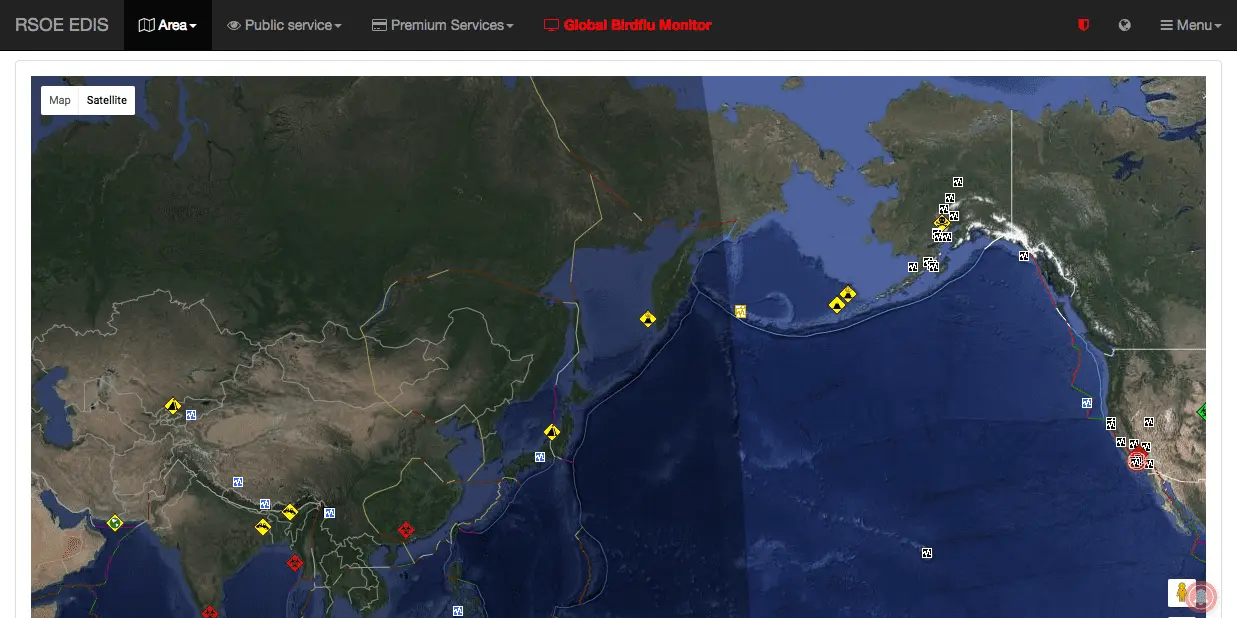The height and width of the screenshot is (618, 1237).
Task: Select the yellow volcano marker in Central Asia
Action: coord(173,406)
